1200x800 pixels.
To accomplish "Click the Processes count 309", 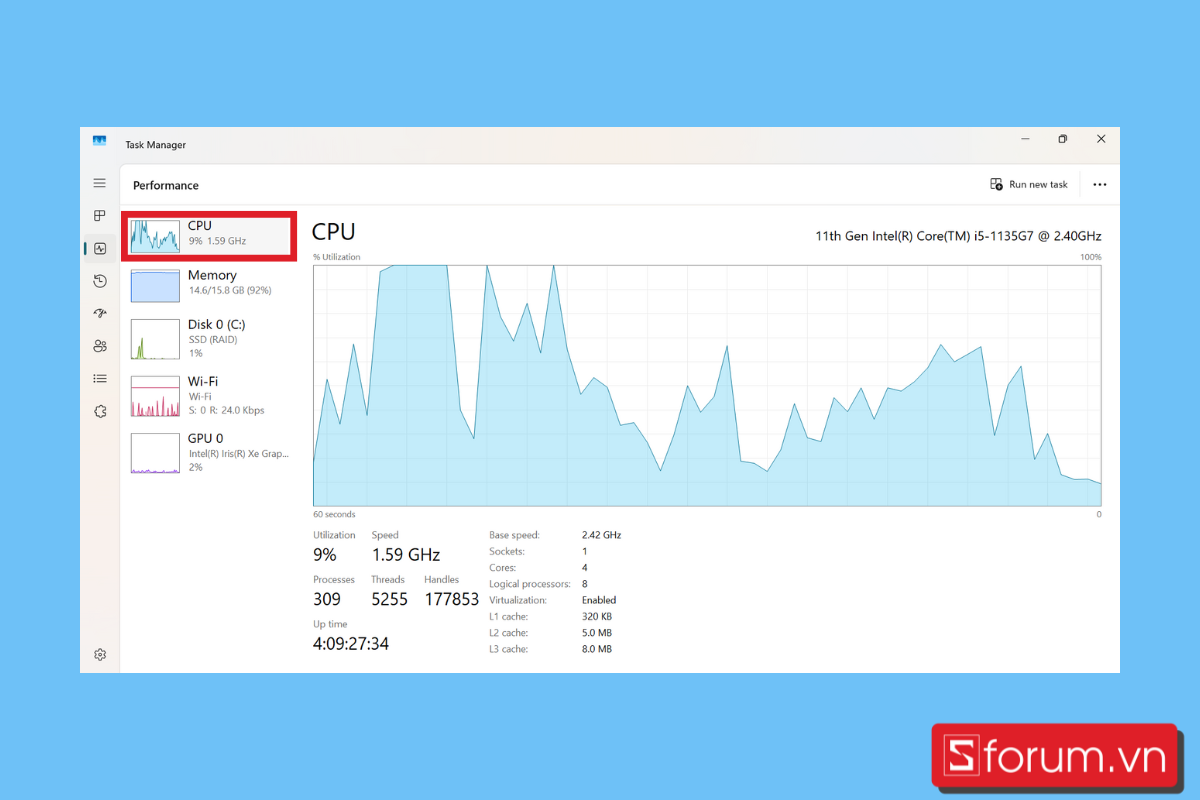I will tap(327, 599).
